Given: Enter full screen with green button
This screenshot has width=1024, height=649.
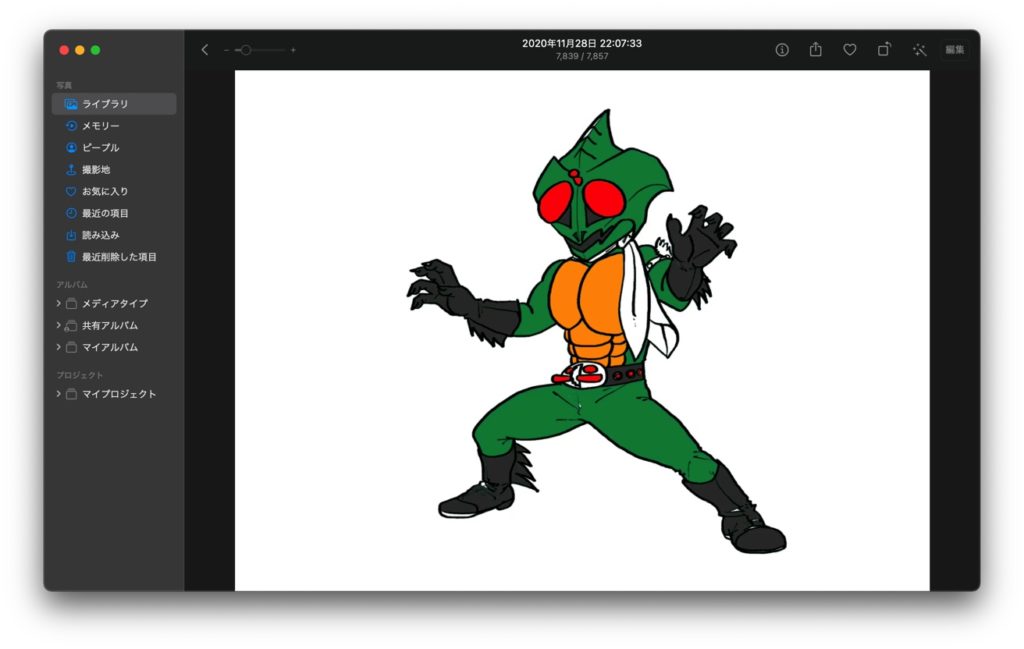Looking at the screenshot, I should point(95,50).
